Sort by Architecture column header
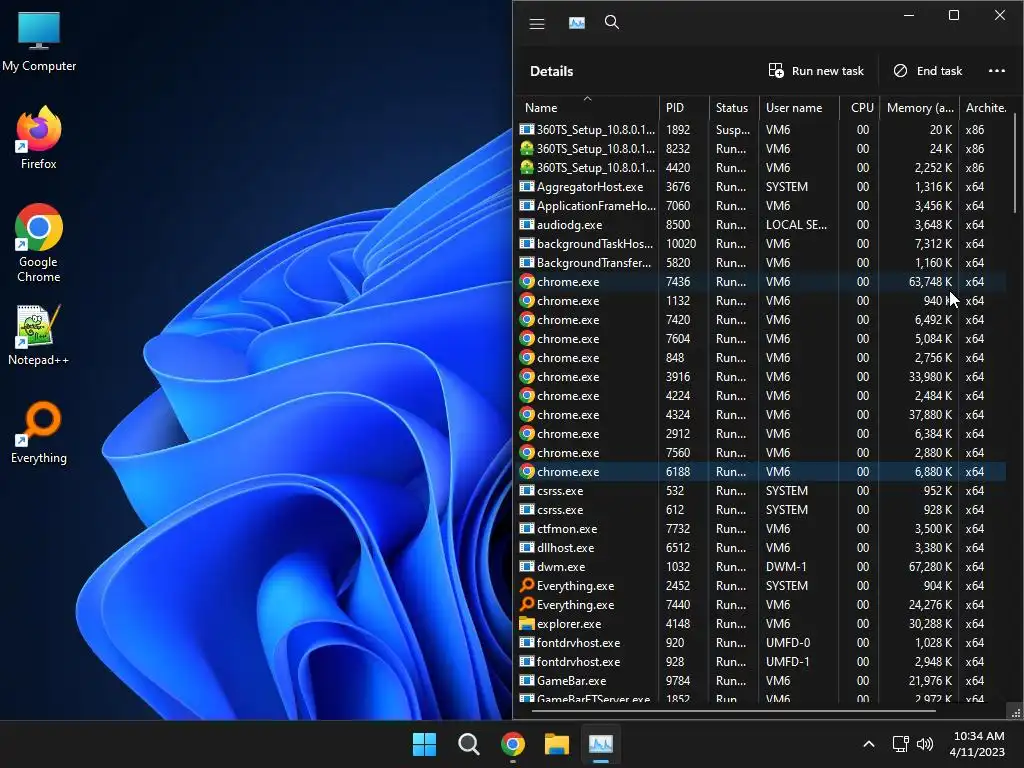The image size is (1024, 768). [x=986, y=108]
